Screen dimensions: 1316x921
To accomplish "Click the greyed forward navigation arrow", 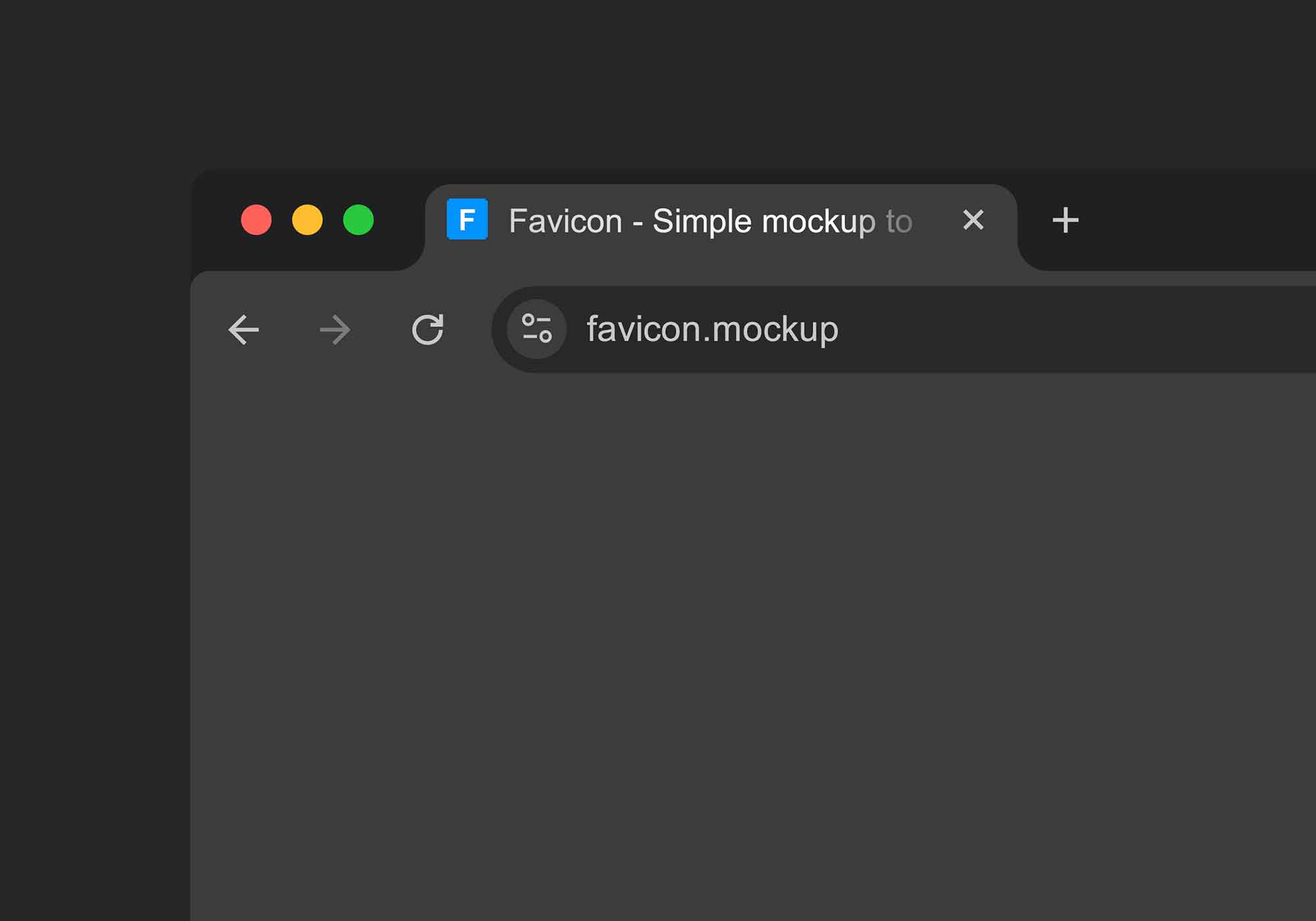I will (335, 330).
